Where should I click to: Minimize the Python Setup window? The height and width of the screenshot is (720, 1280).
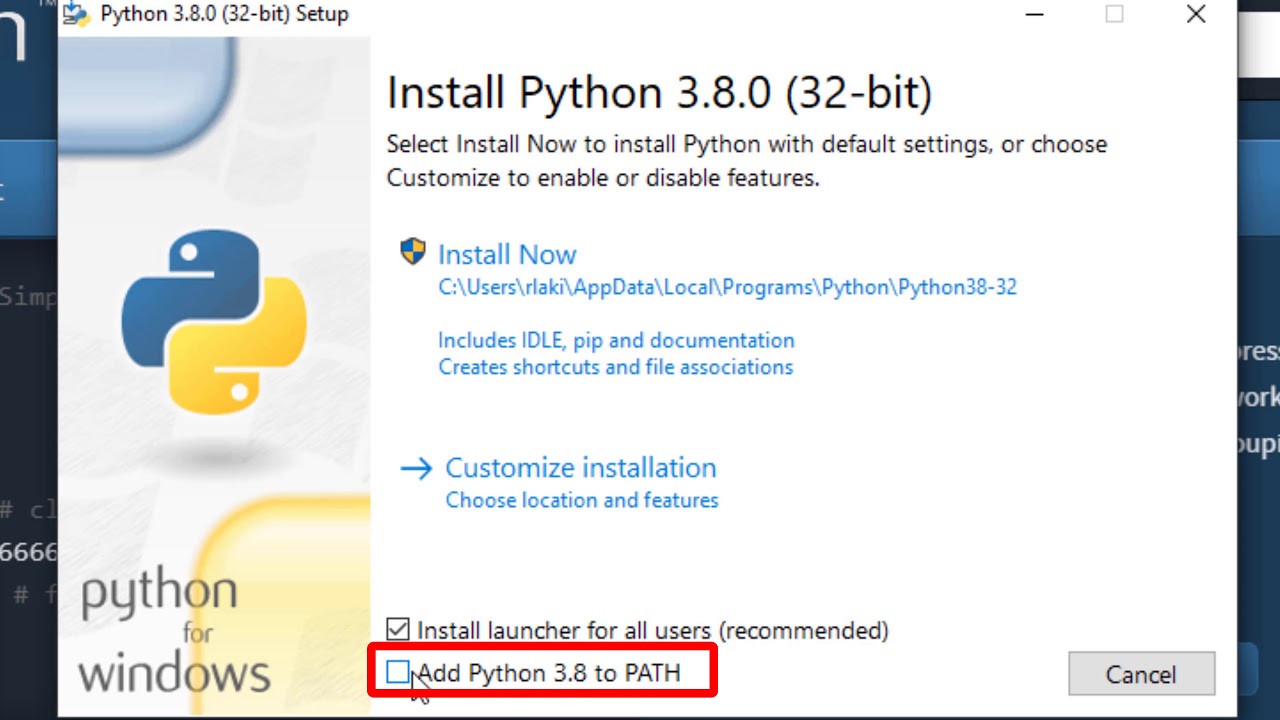1035,14
